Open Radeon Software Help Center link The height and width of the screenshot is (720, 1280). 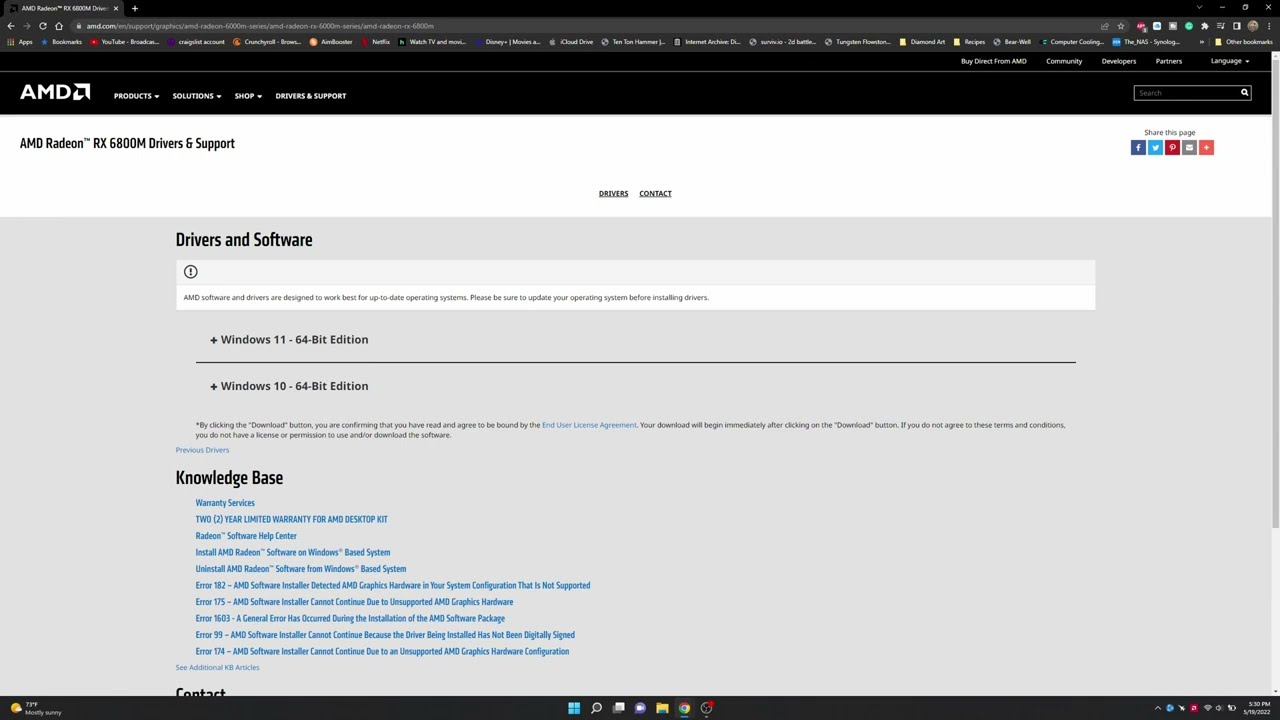(x=246, y=536)
